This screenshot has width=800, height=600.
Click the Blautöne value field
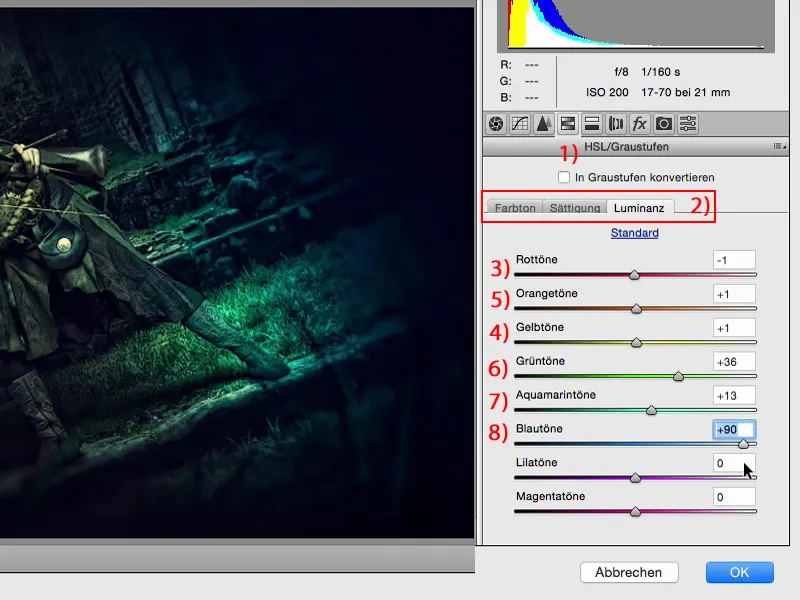[736, 429]
